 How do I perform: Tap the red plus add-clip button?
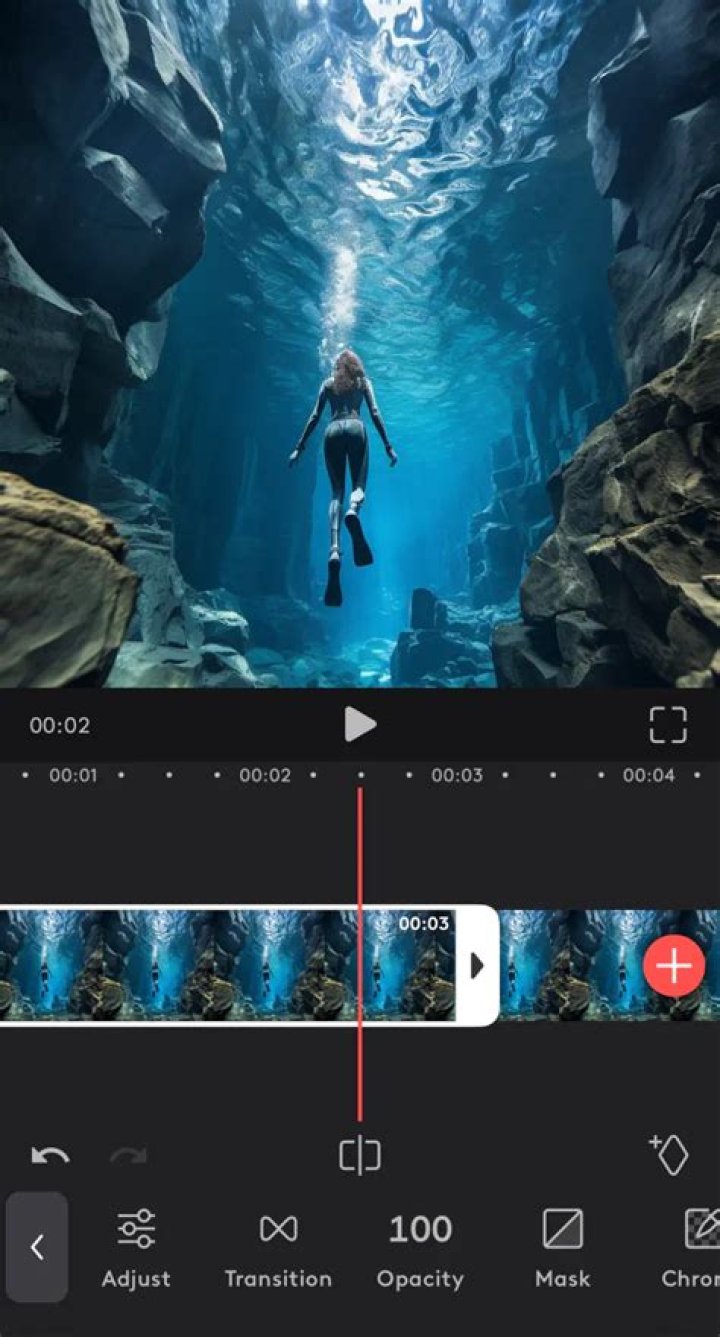tap(674, 966)
